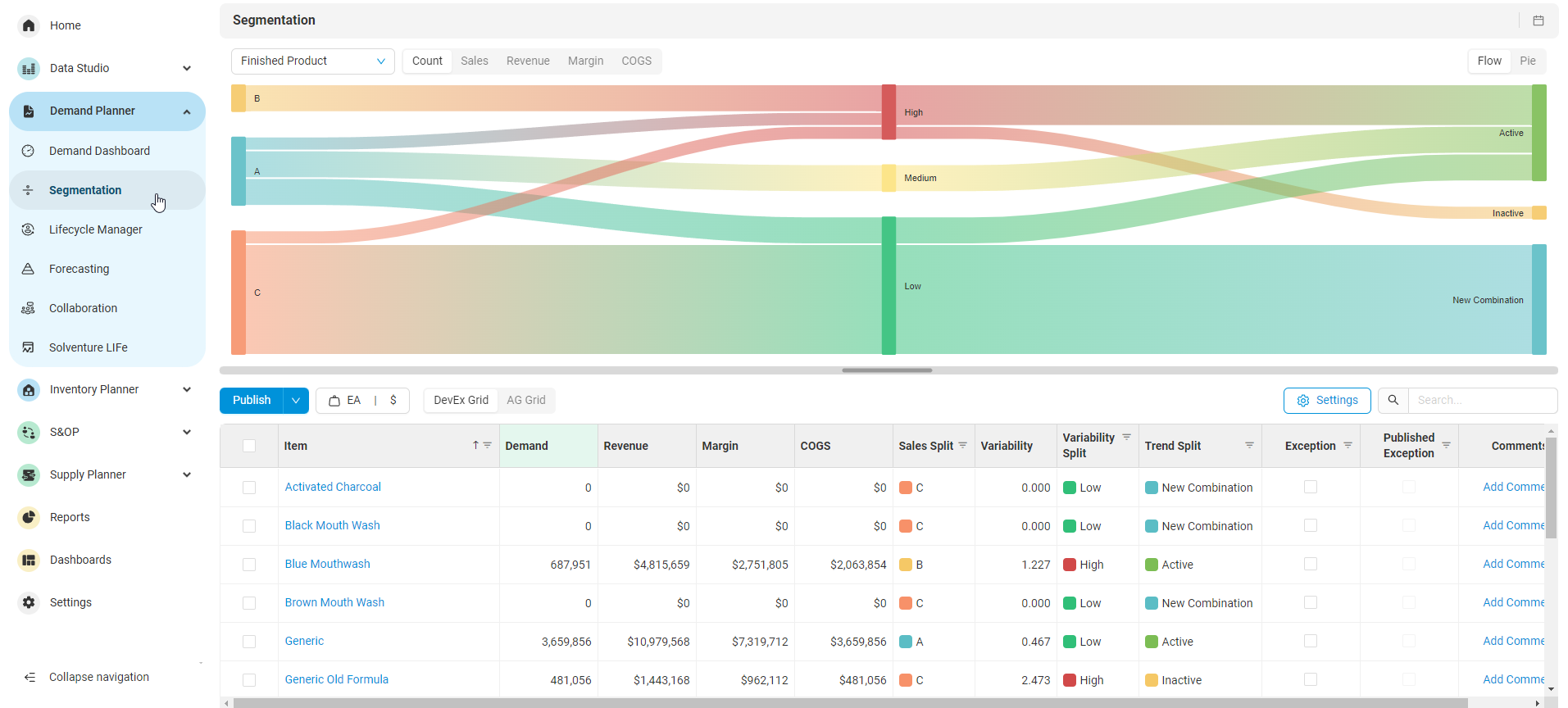This screenshot has height=708, width=1568.
Task: Click the Publish button
Action: (x=252, y=401)
